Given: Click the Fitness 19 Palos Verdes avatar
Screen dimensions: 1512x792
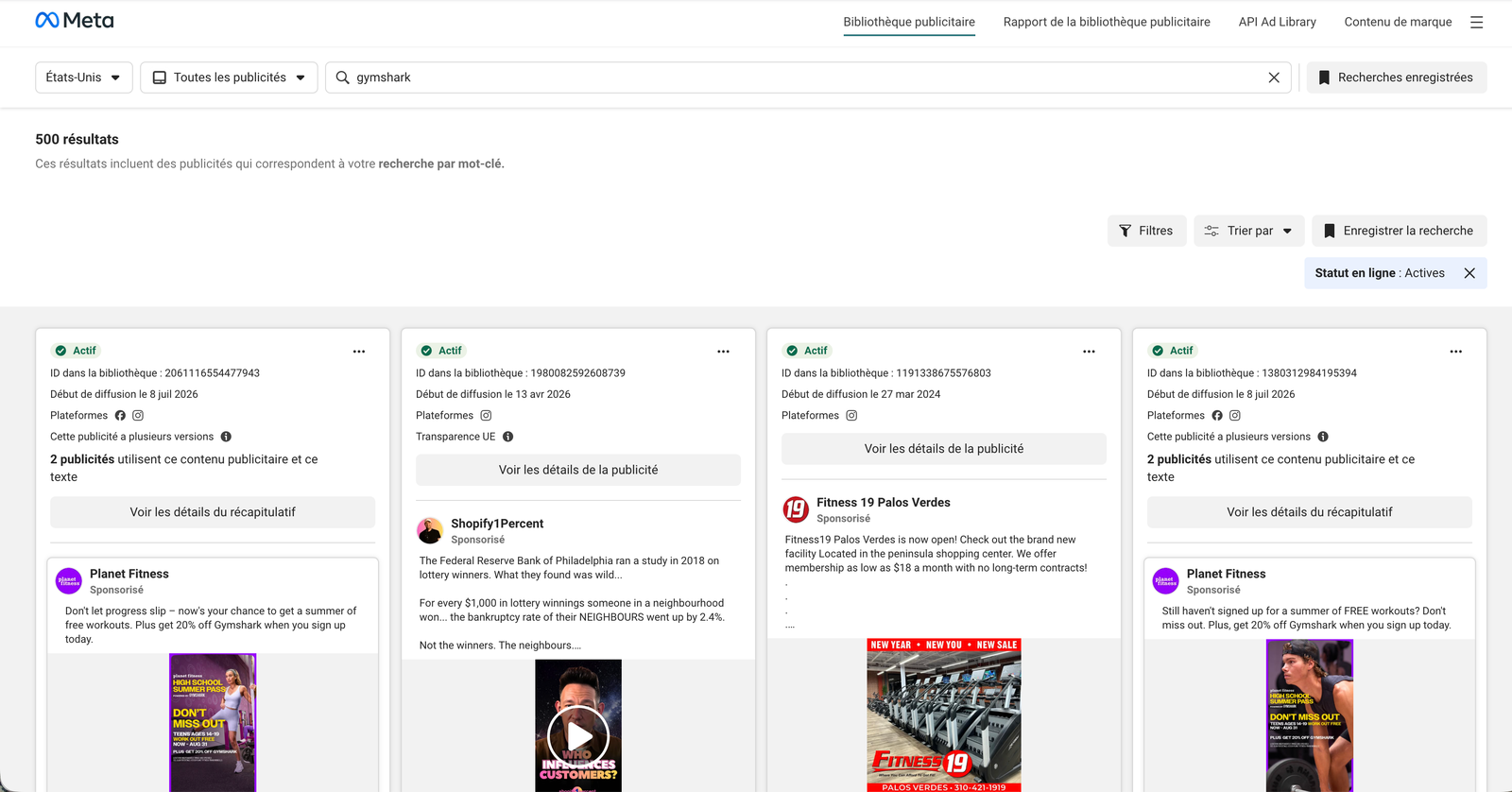Looking at the screenshot, I should point(796,510).
